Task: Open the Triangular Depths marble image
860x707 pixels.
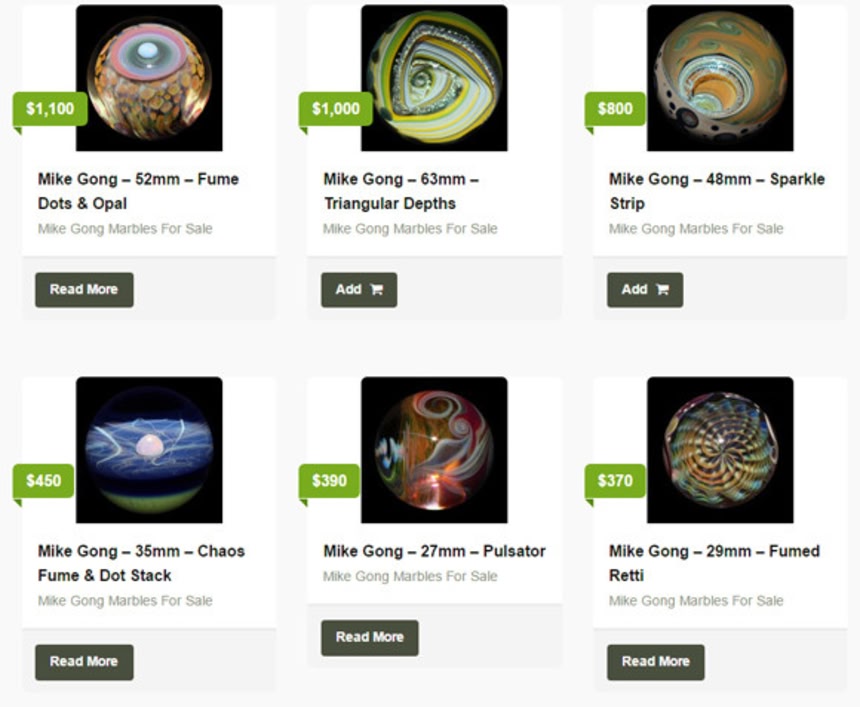Action: 434,78
